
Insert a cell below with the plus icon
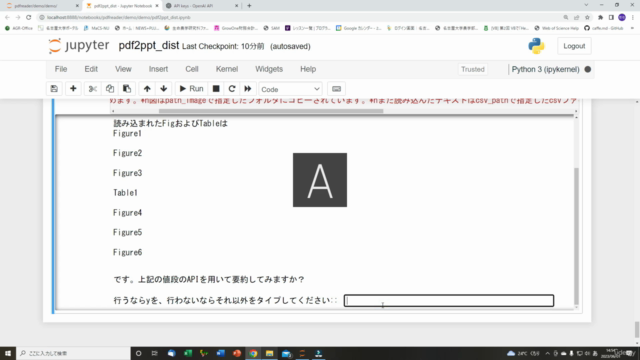coord(73,89)
